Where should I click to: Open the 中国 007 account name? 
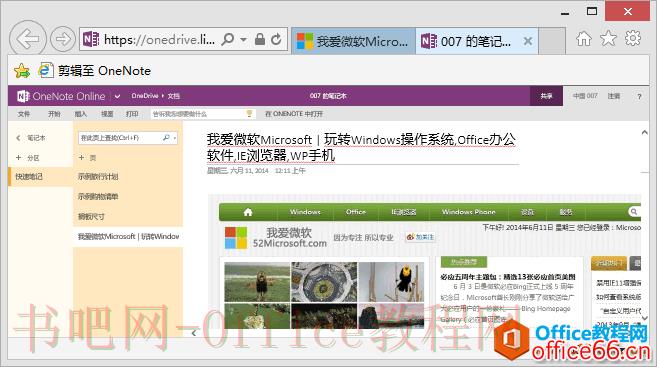[x=585, y=96]
